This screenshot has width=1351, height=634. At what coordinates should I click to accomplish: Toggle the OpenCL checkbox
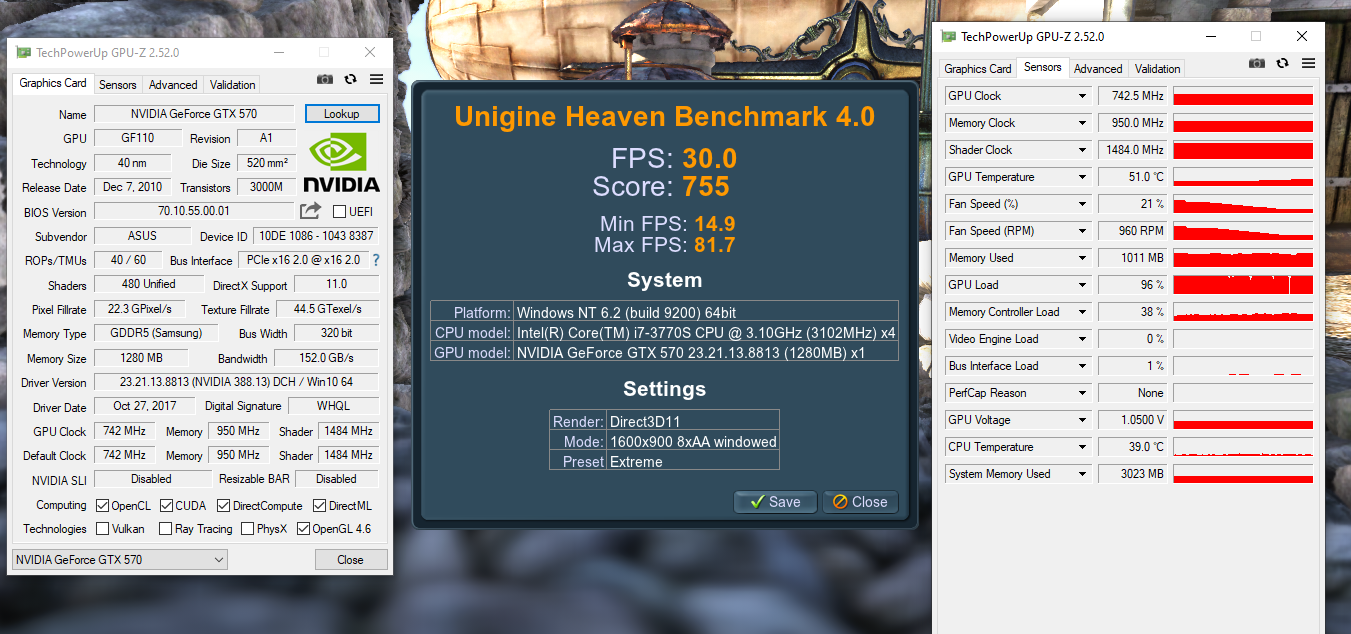click(102, 505)
